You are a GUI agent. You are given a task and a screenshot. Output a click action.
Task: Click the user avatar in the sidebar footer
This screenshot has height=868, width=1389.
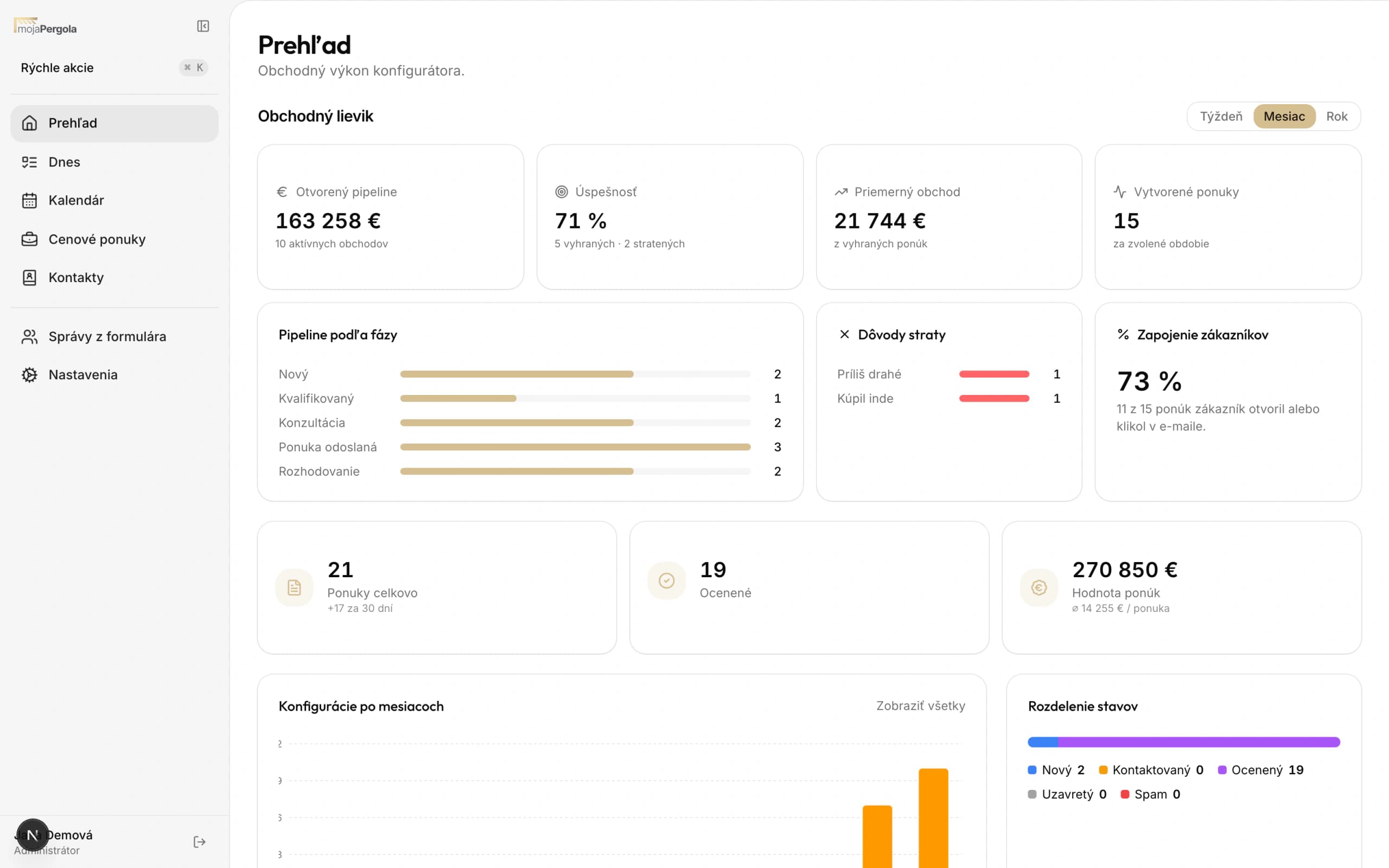[x=33, y=835]
